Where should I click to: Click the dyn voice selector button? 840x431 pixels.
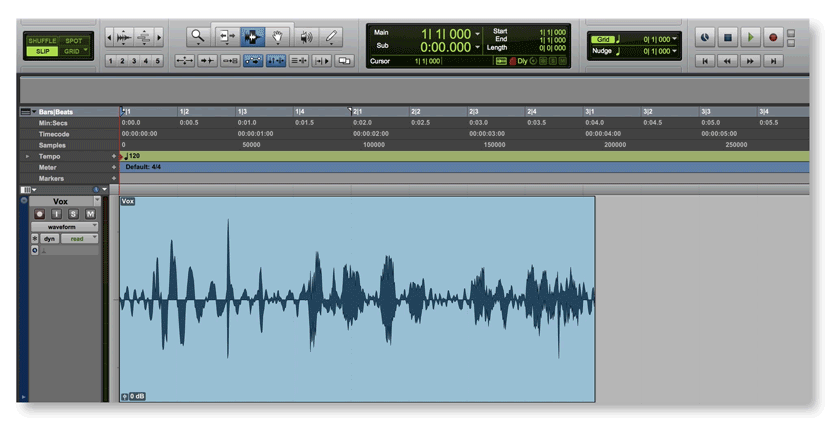pos(49,239)
